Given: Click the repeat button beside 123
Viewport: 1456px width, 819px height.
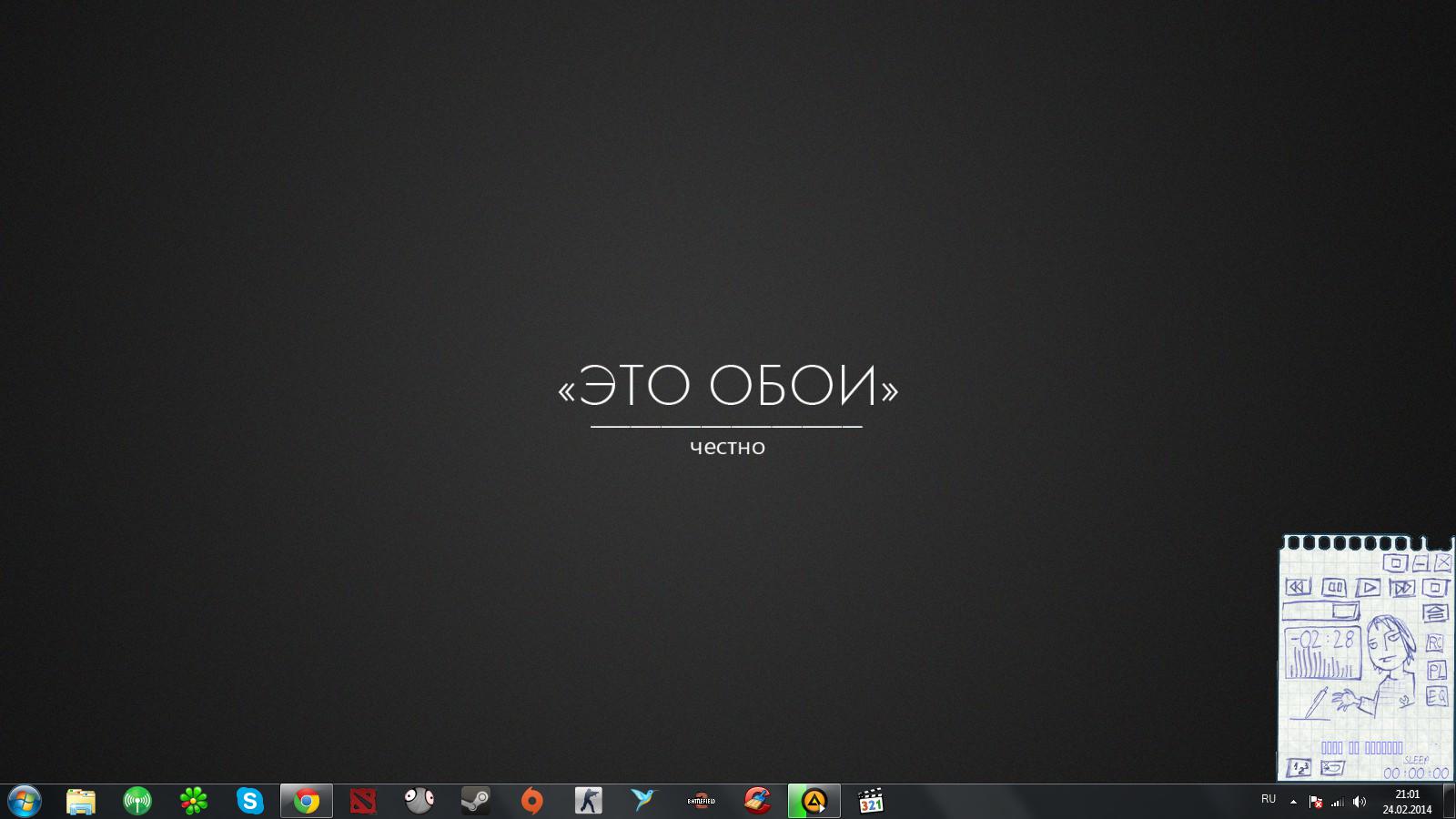Looking at the screenshot, I should pos(1332,768).
